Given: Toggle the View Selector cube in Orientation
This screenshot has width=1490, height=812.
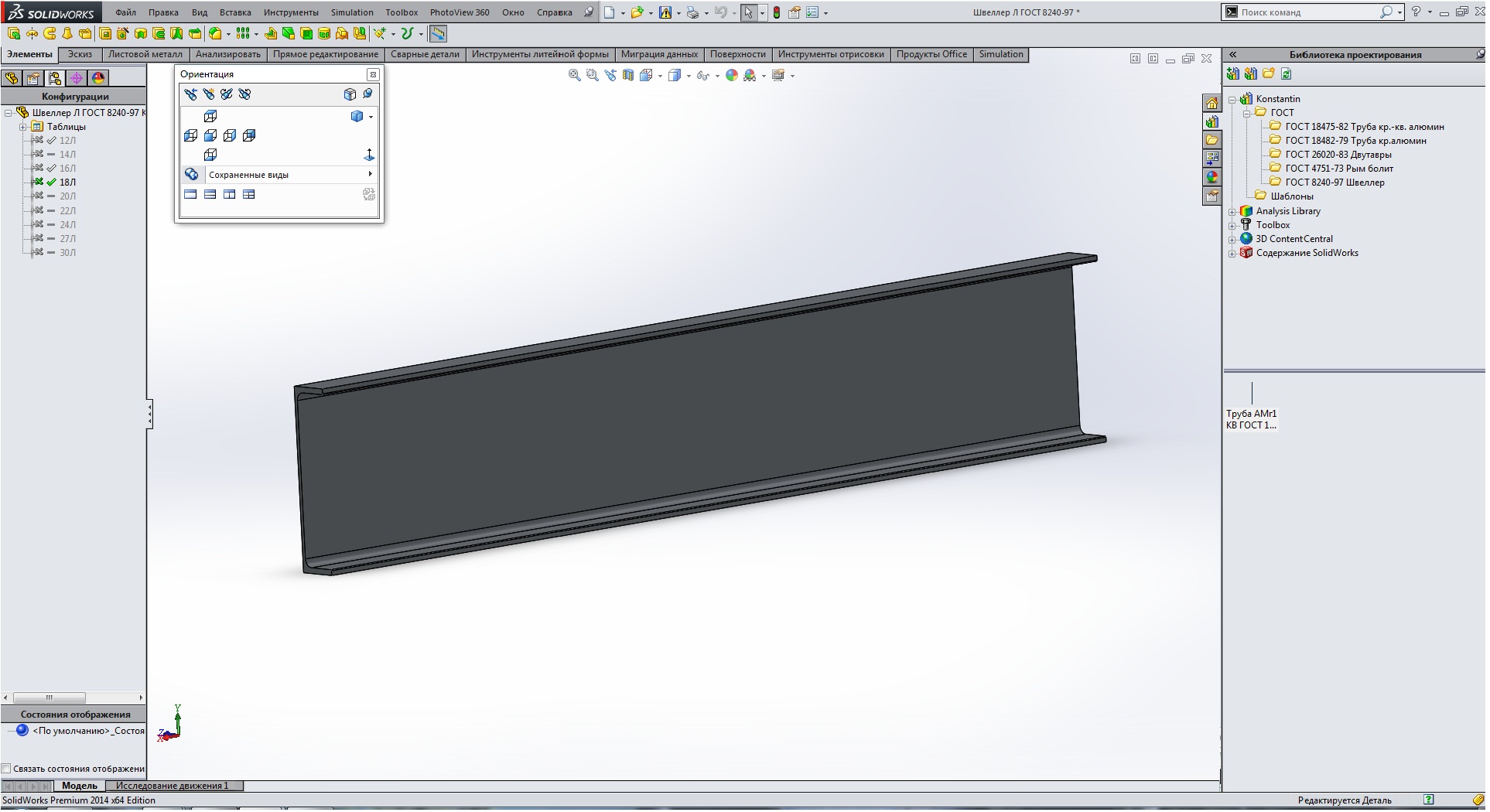Looking at the screenshot, I should pos(350,94).
